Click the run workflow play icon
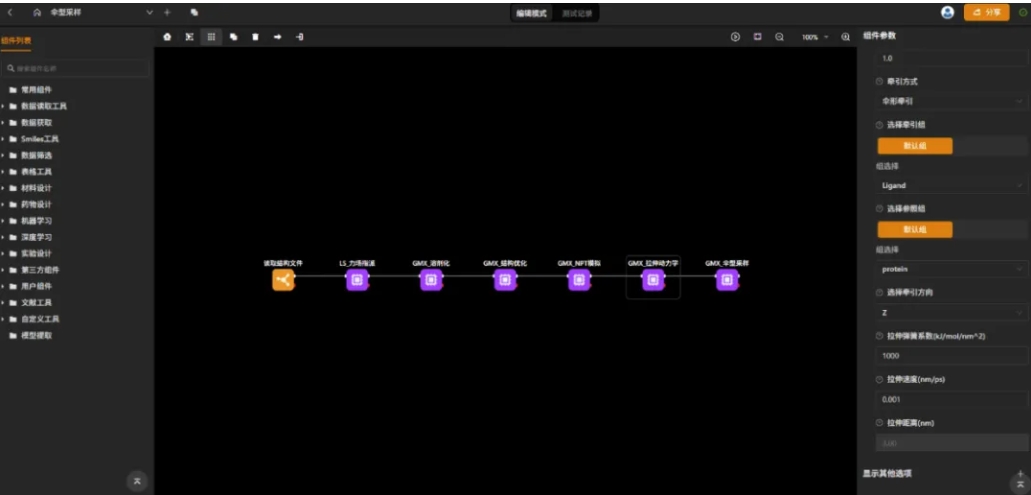Viewport: 1031px width, 495px height. [735, 37]
